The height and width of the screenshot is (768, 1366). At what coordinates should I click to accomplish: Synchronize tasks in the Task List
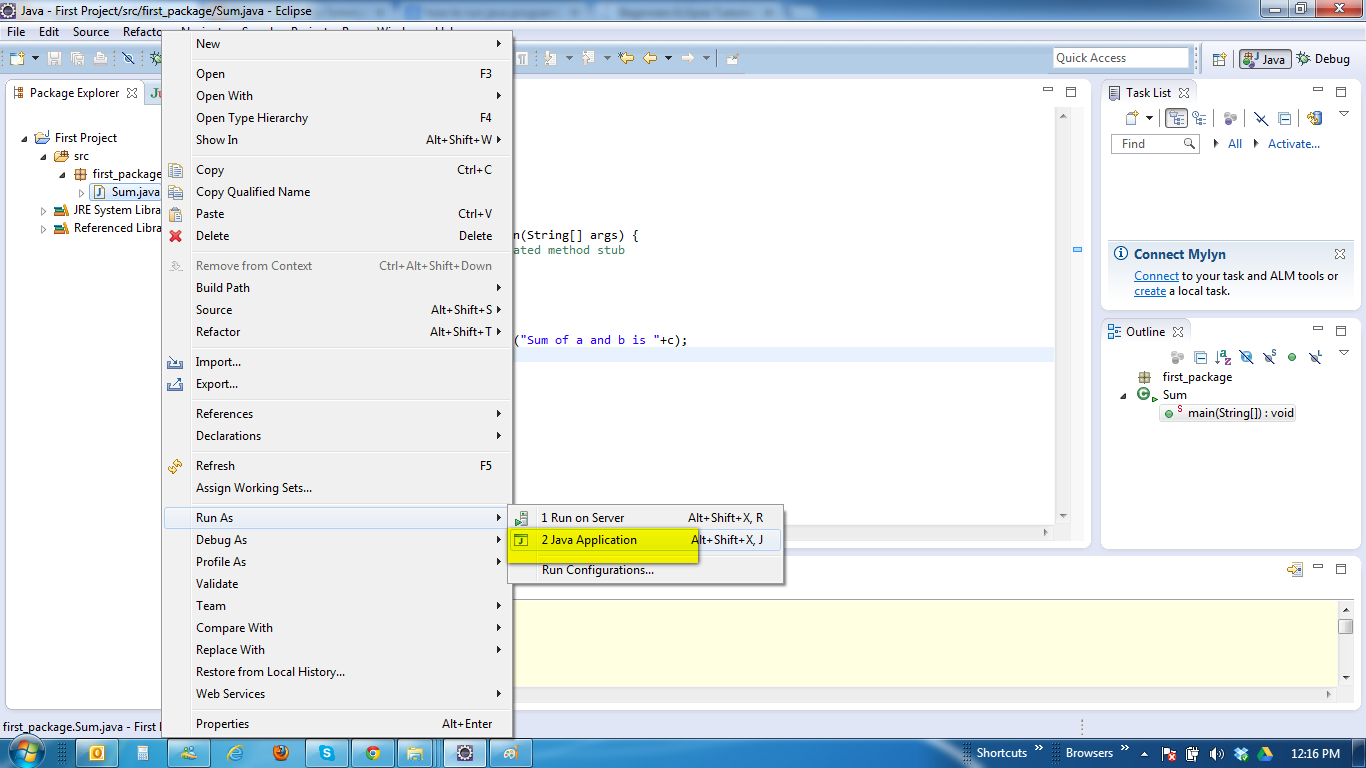click(x=1314, y=118)
